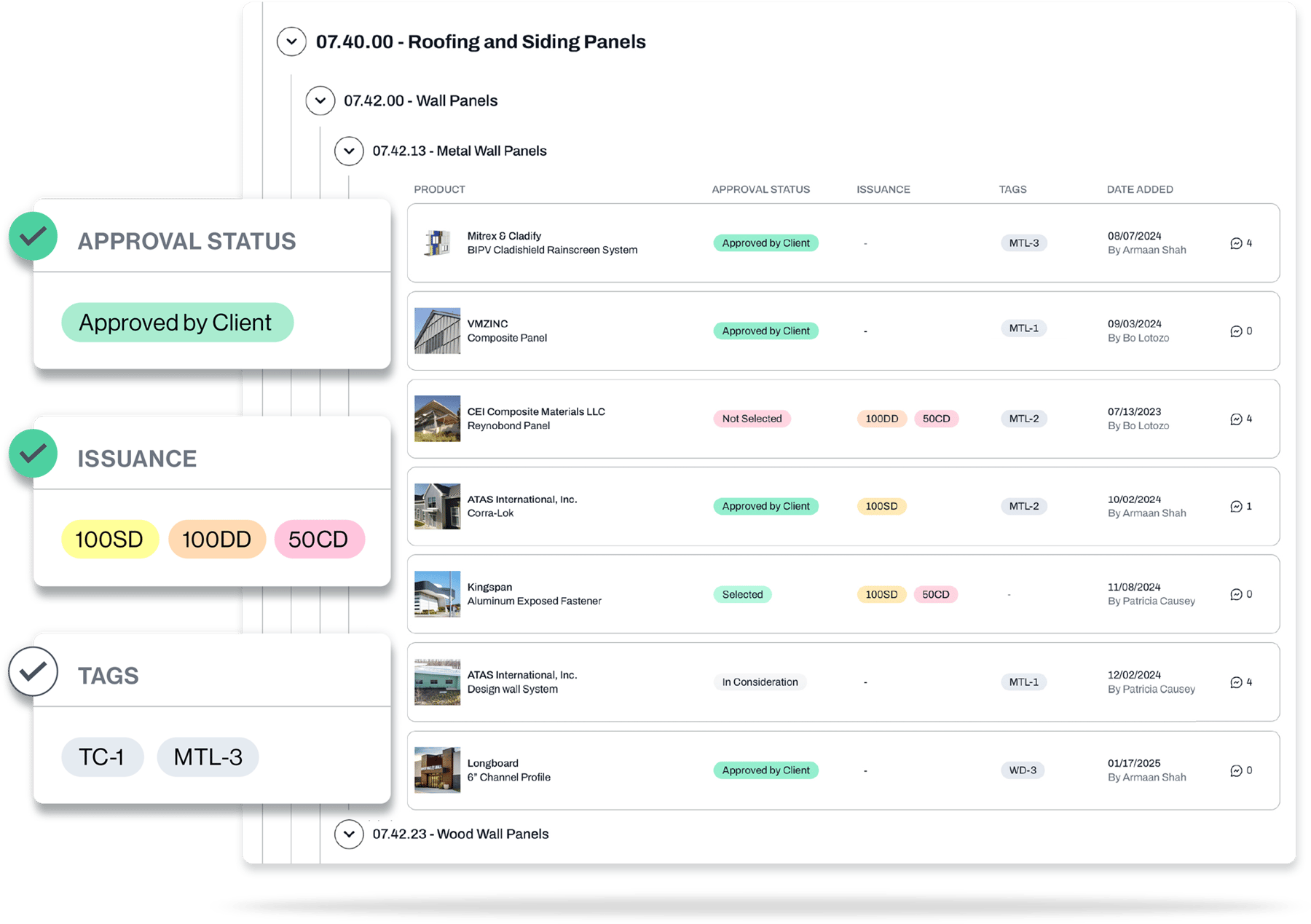Collapse the Roofing and Siding Panels section

[291, 42]
